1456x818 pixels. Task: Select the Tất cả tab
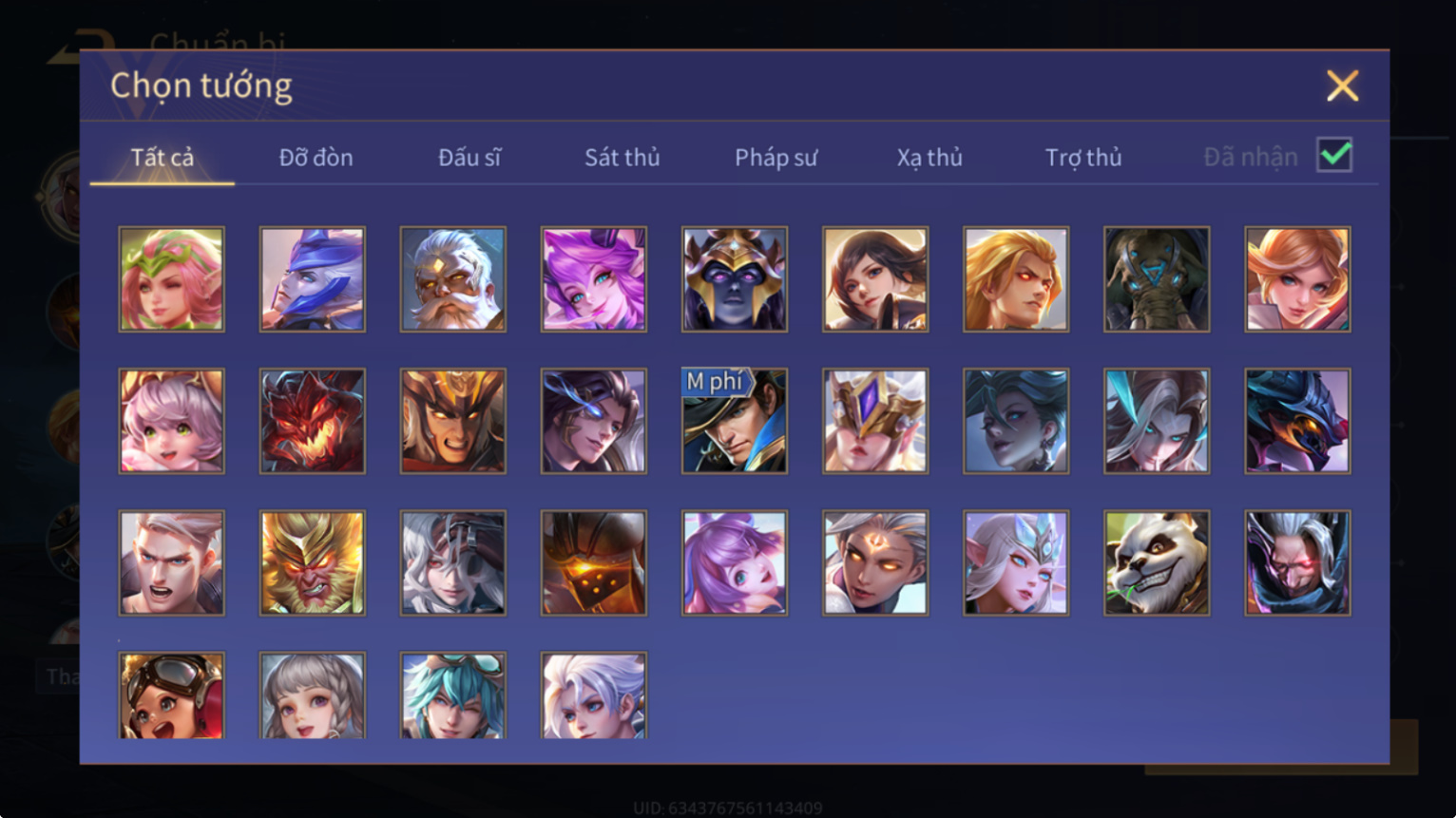(163, 158)
